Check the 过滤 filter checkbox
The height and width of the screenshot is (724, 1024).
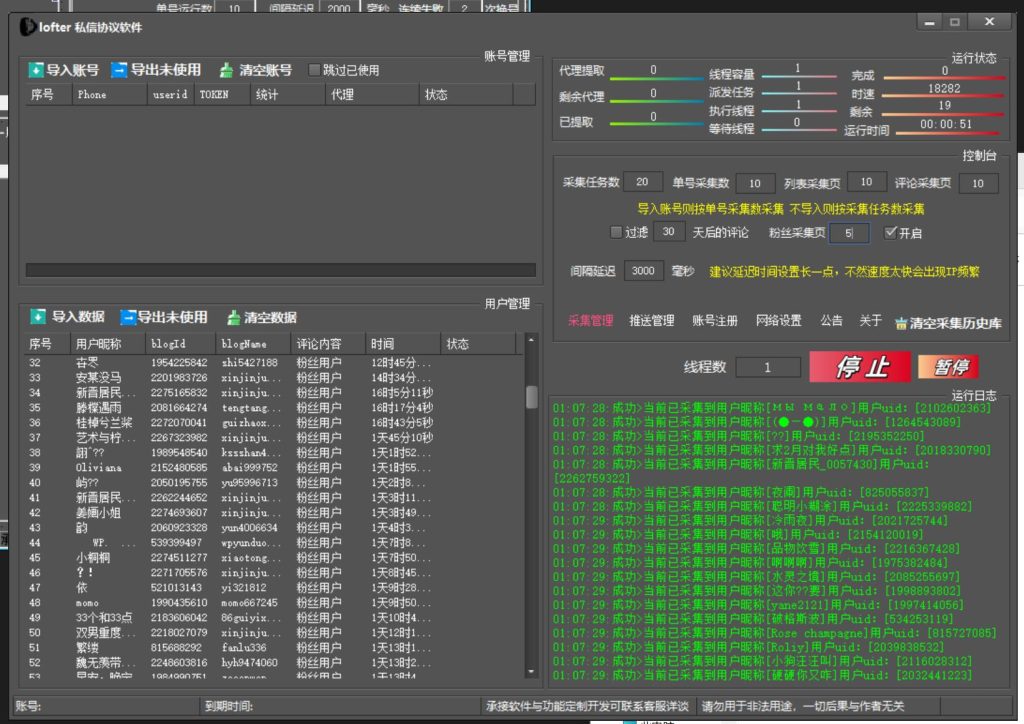615,232
